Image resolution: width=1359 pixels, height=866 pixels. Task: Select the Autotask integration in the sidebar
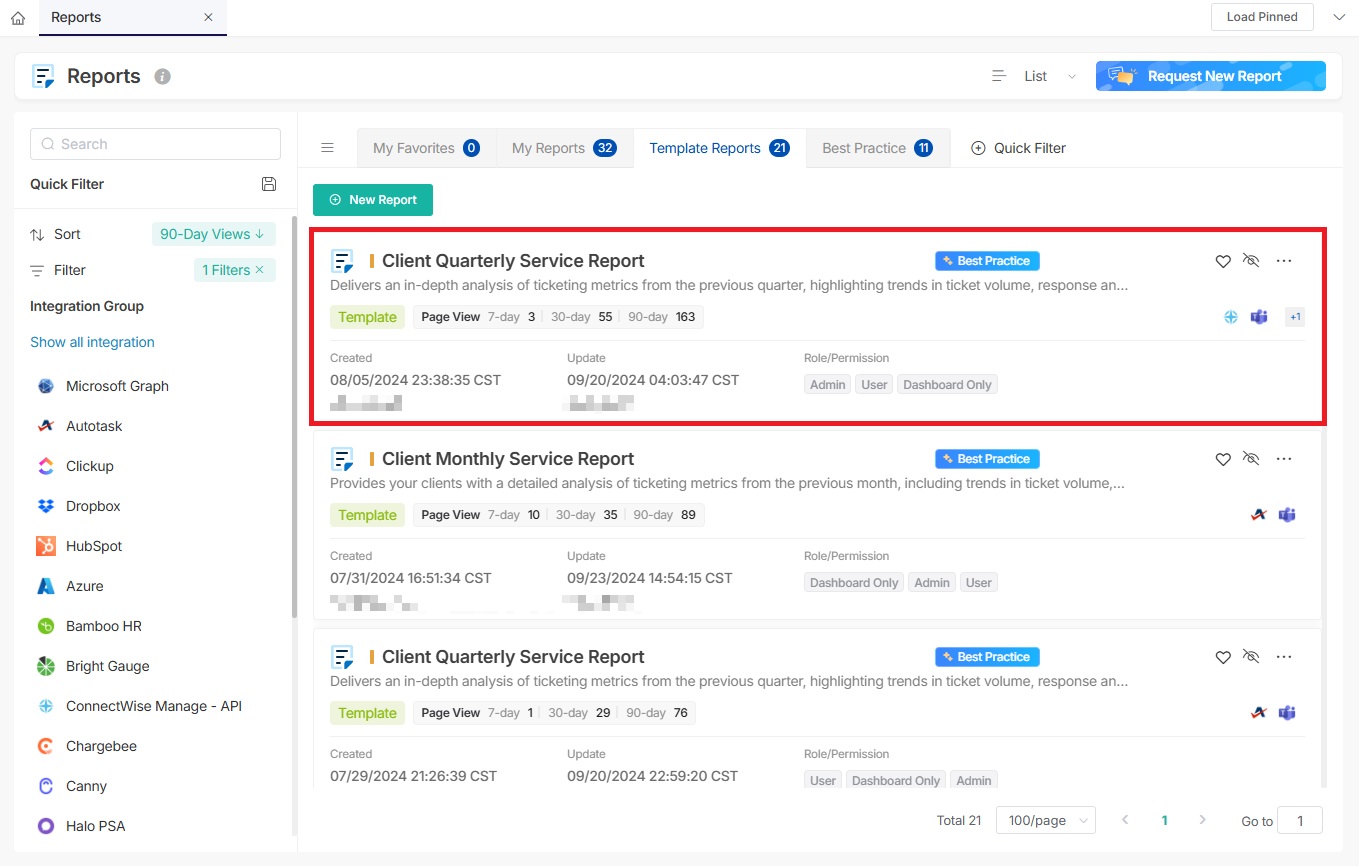[x=94, y=426]
